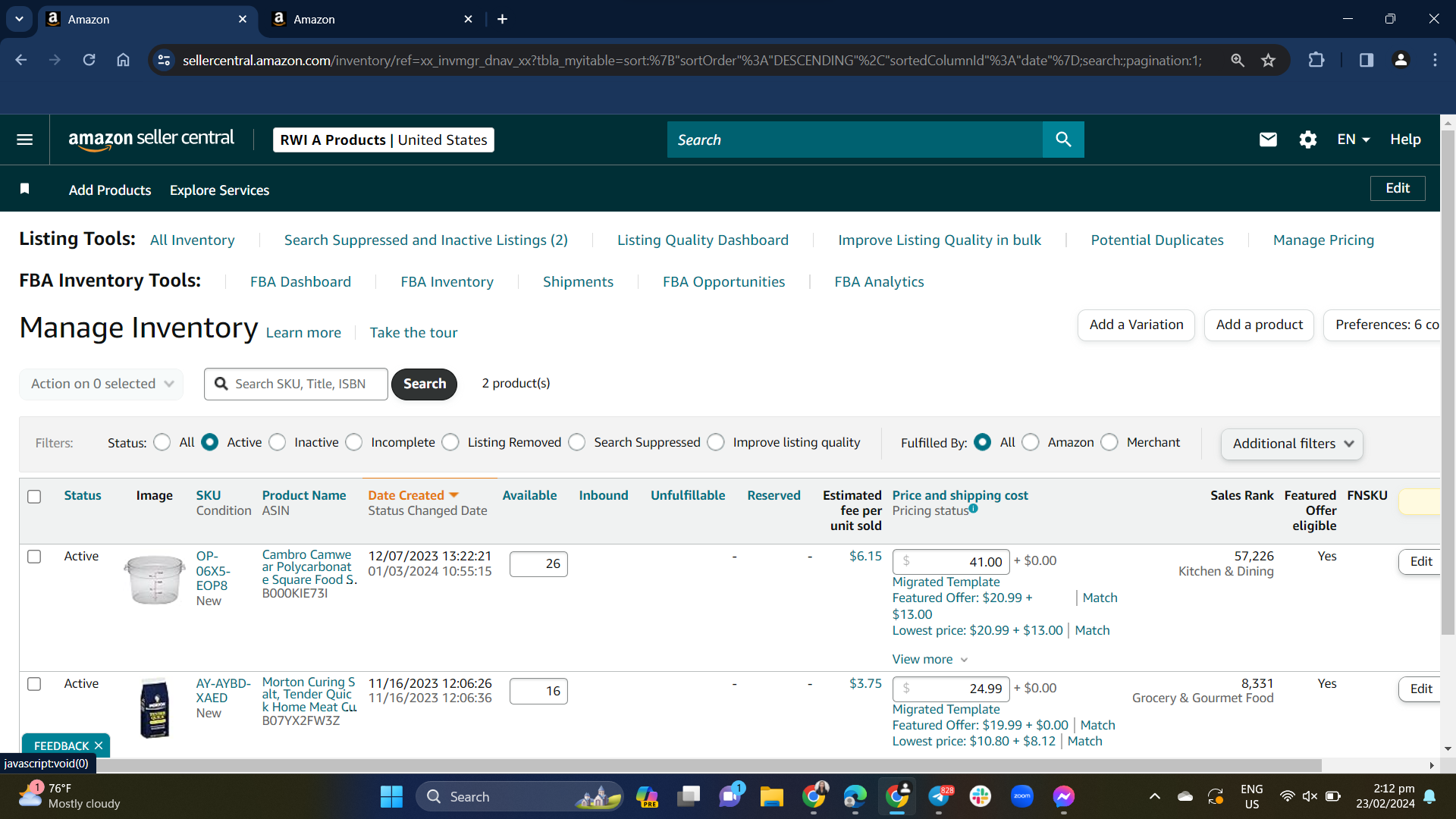Open the messages envelope icon
The image size is (1456, 819).
(x=1268, y=140)
